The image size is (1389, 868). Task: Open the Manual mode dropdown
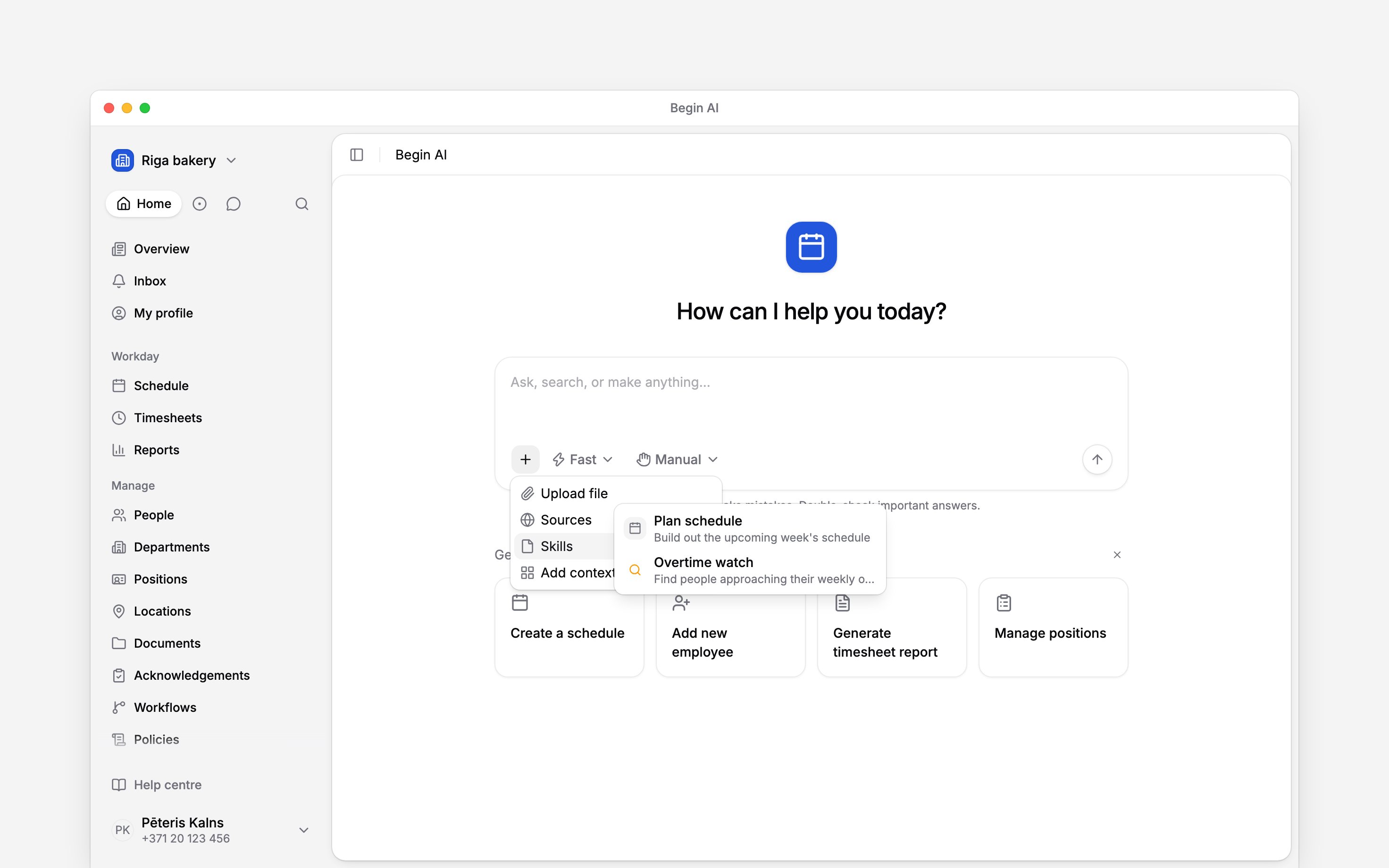point(677,459)
